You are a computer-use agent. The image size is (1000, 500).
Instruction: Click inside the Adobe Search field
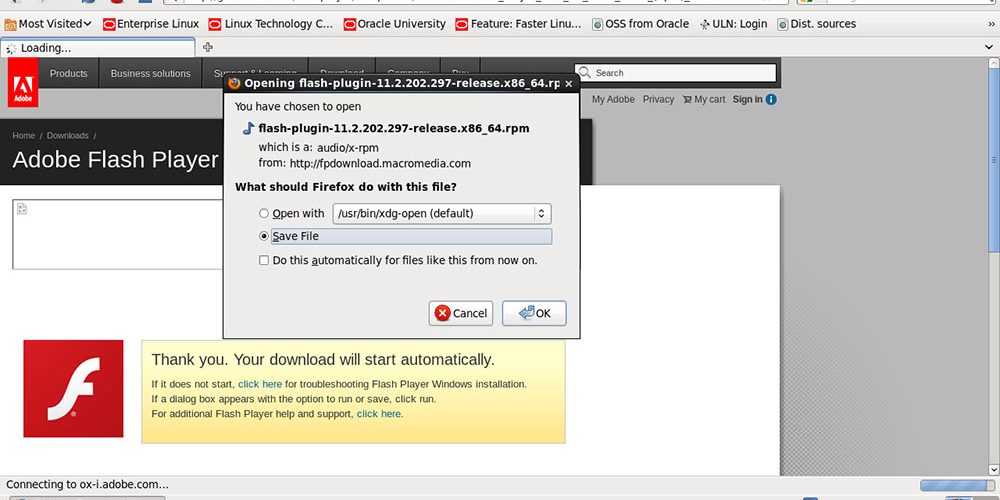[680, 73]
